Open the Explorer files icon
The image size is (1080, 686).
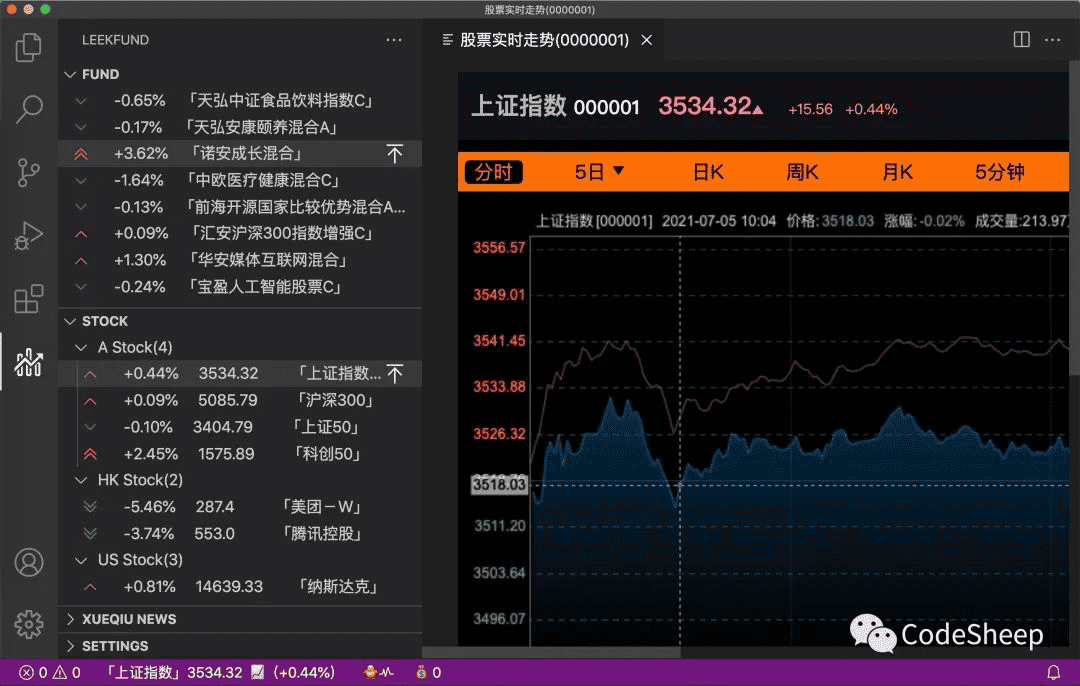[28, 48]
